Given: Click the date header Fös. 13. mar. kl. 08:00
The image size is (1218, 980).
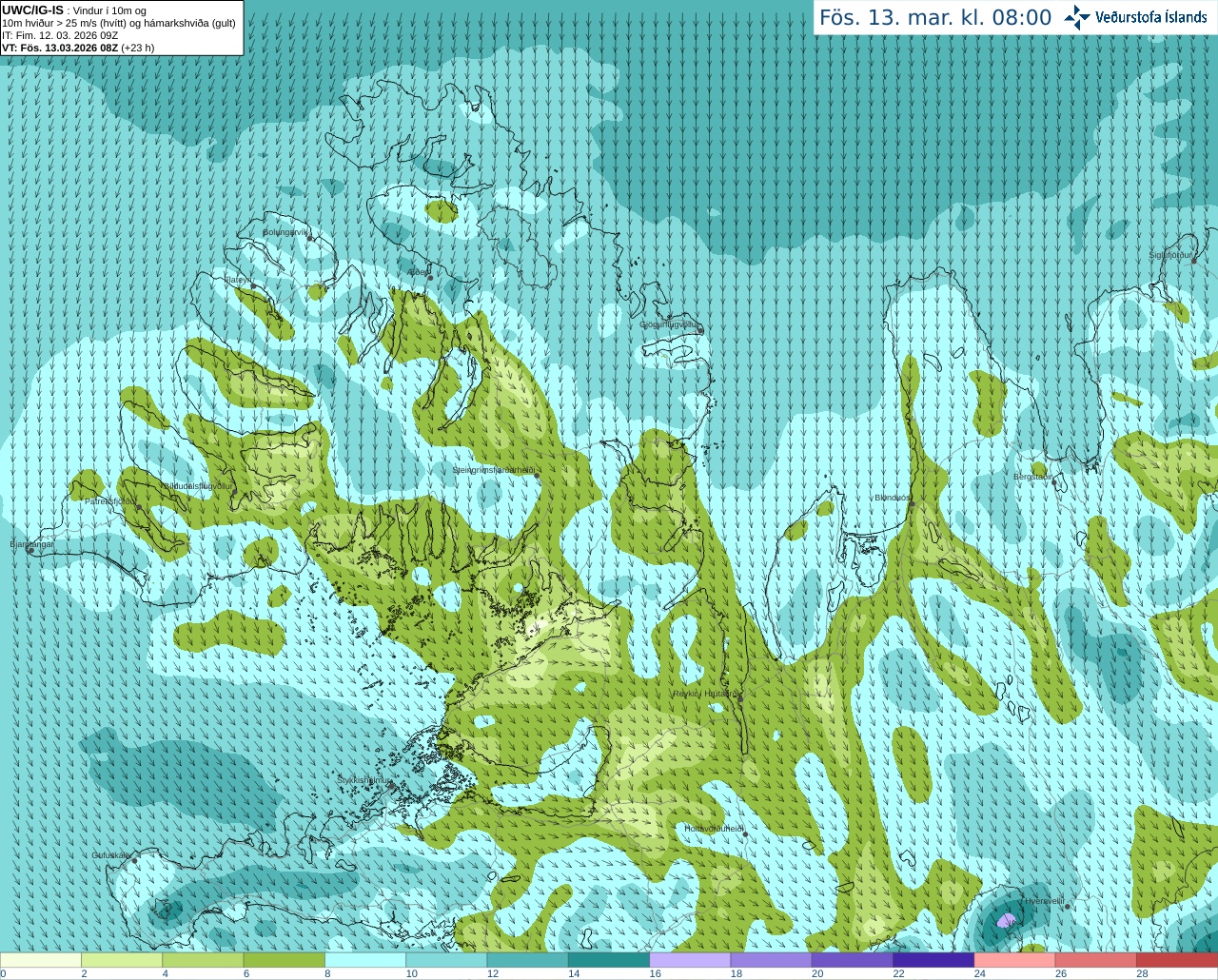Looking at the screenshot, I should click(x=935, y=18).
